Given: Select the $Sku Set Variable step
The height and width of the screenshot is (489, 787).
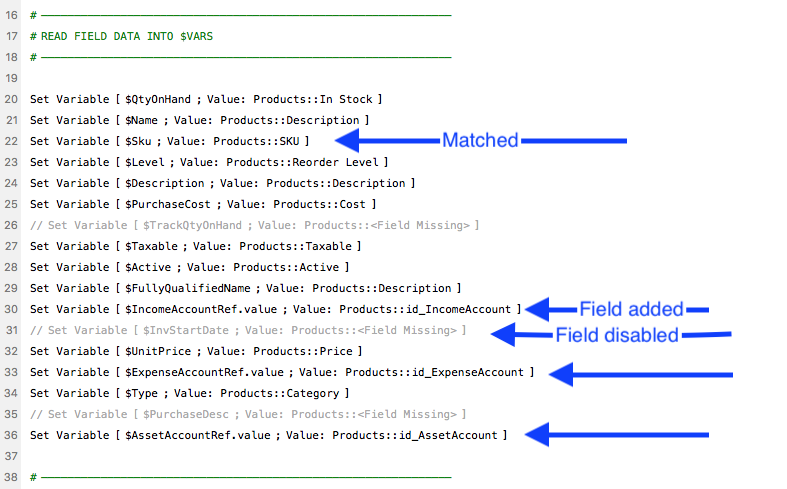Looking at the screenshot, I should point(169,141).
